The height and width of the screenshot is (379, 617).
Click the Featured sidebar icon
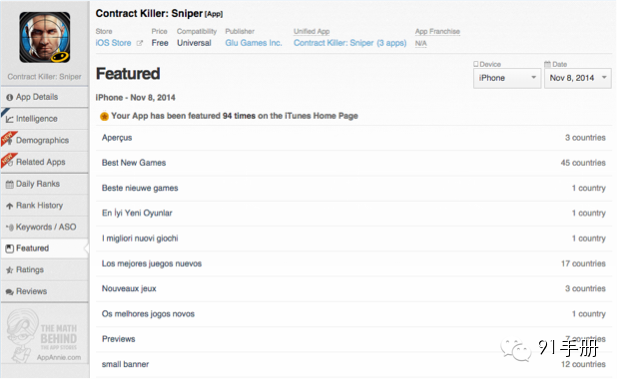pyautogui.click(x=9, y=248)
